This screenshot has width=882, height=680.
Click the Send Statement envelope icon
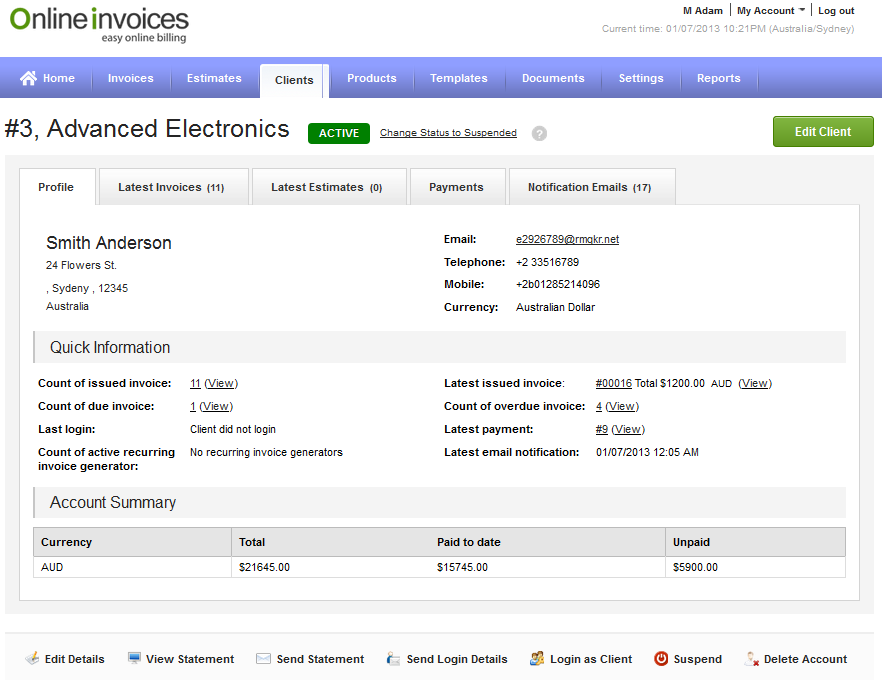point(263,659)
